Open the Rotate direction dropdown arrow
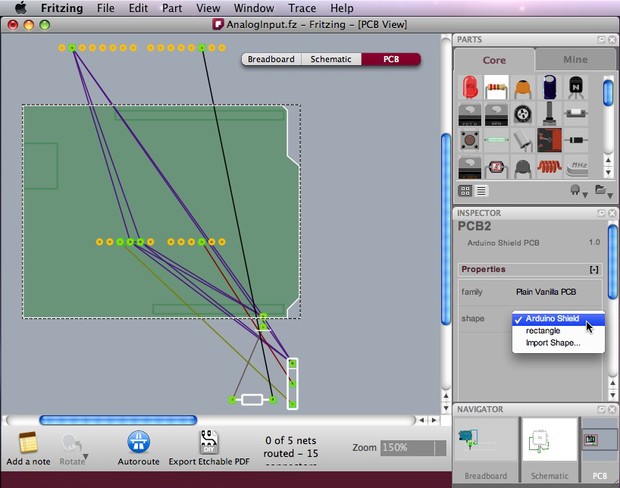The height and width of the screenshot is (488, 620). tap(85, 457)
